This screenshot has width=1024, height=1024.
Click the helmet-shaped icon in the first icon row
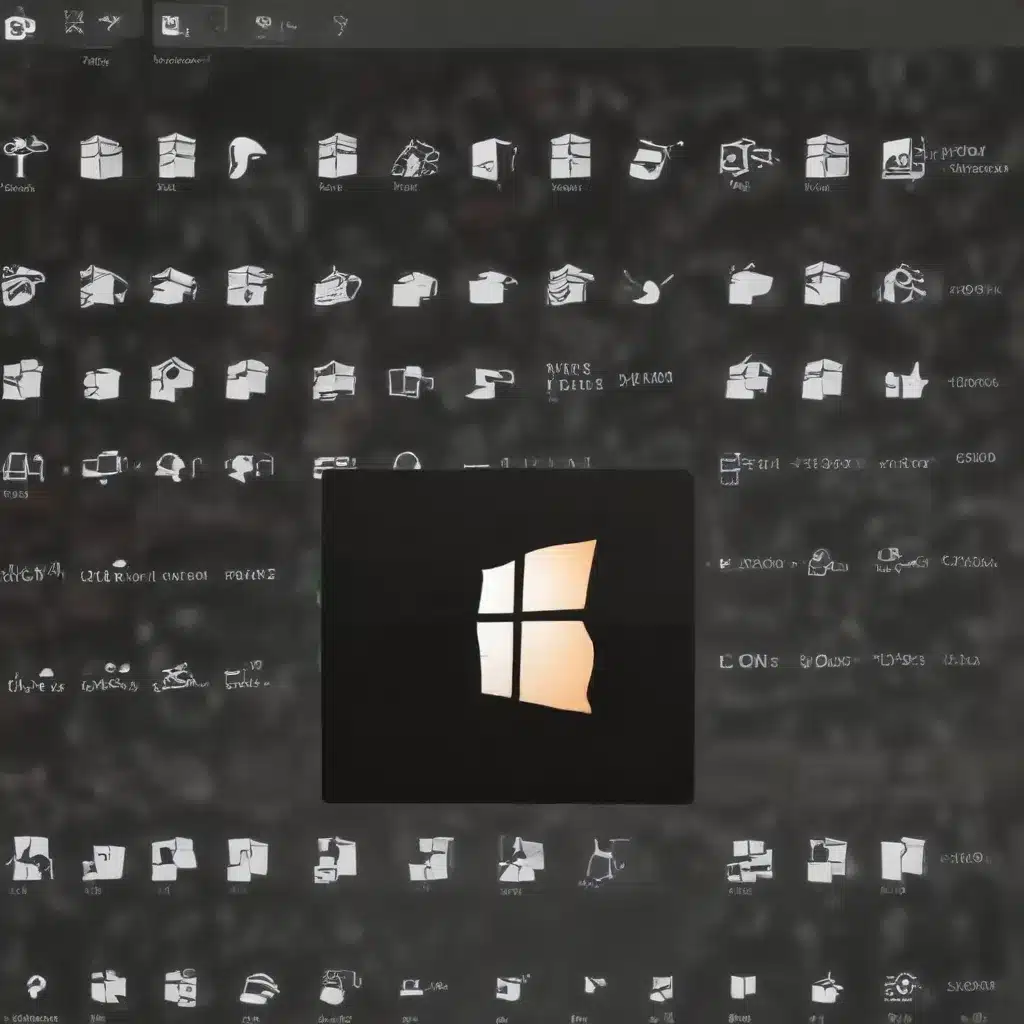coord(246,157)
